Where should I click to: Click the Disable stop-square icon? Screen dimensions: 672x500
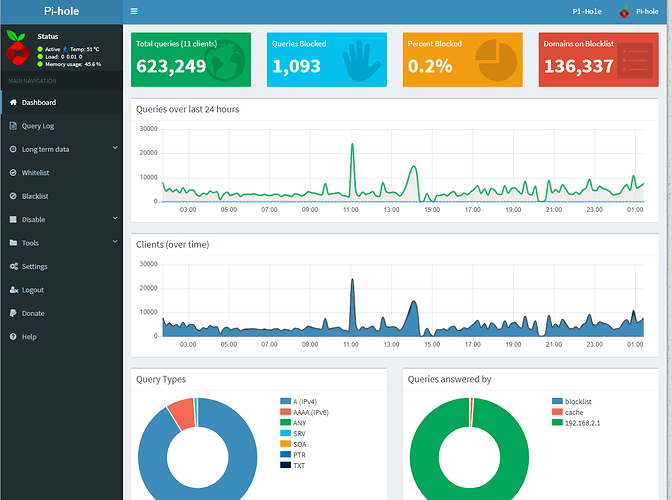pyautogui.click(x=13, y=219)
